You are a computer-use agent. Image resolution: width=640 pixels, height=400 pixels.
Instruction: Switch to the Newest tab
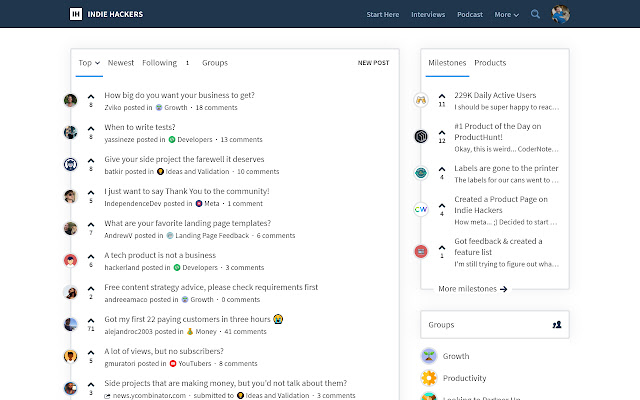pos(121,63)
